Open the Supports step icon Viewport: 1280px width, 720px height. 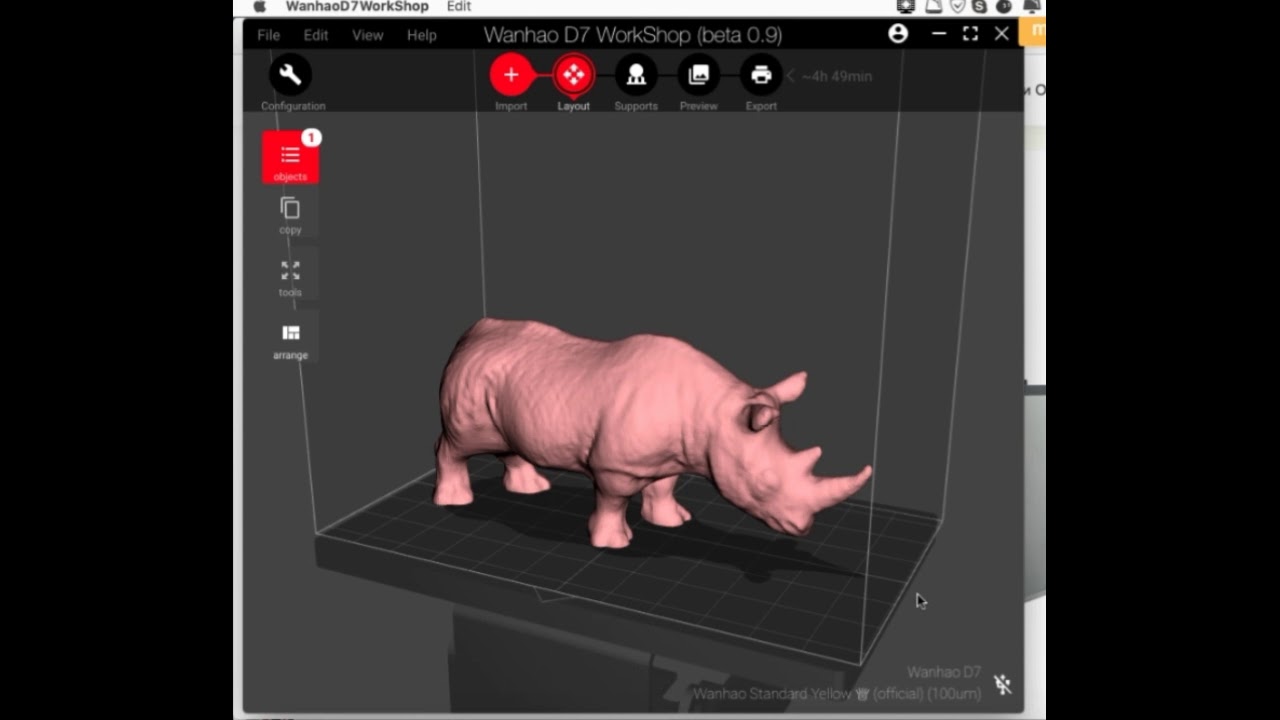pyautogui.click(x=636, y=75)
